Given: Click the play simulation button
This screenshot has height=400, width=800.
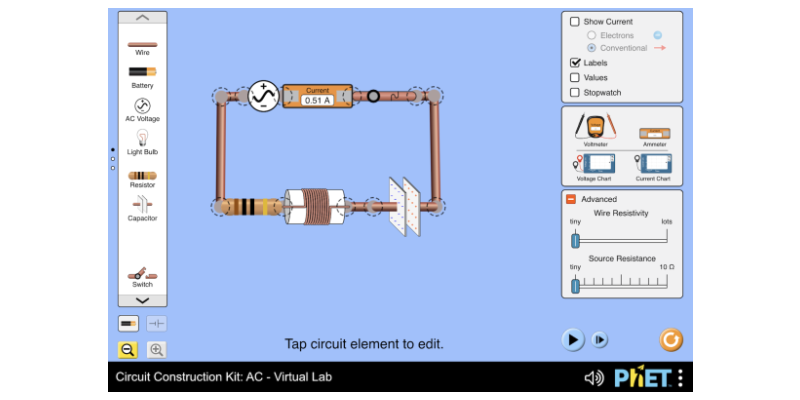Looking at the screenshot, I should 572,340.
